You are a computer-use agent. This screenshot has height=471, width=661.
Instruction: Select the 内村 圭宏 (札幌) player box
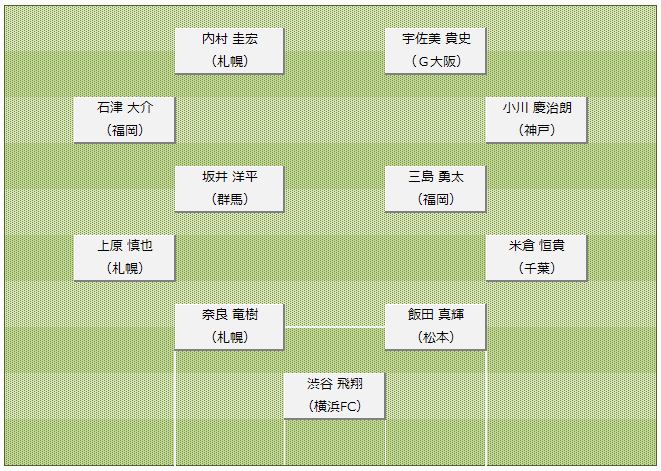click(x=229, y=51)
